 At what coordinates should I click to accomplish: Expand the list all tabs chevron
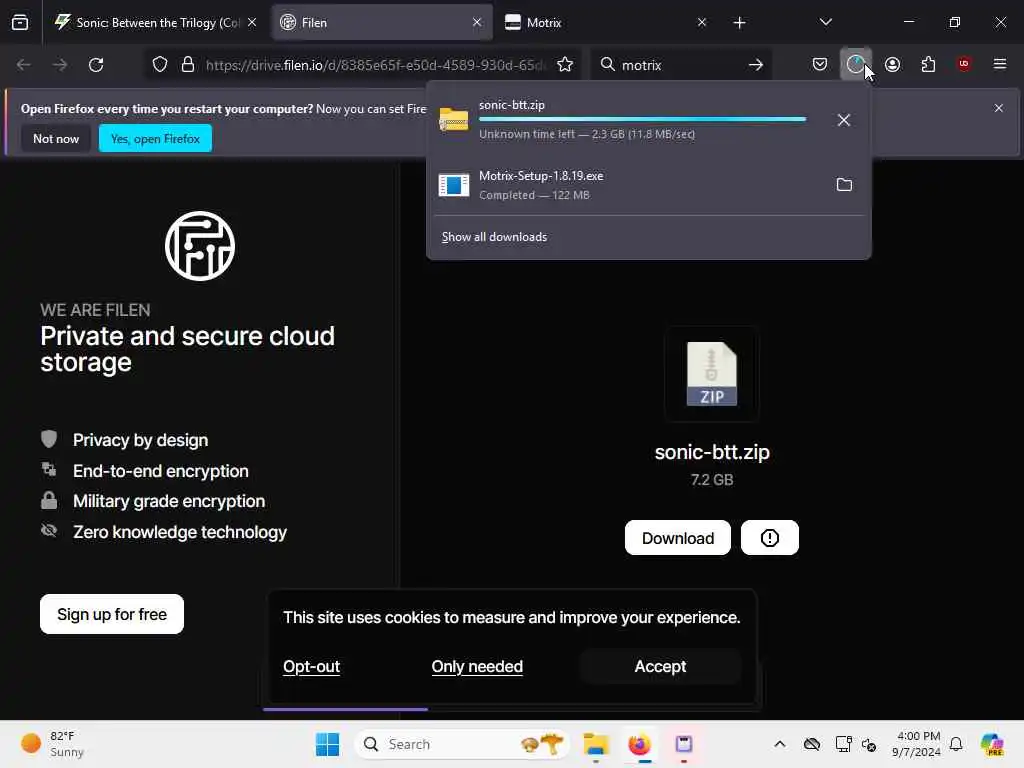coord(825,22)
